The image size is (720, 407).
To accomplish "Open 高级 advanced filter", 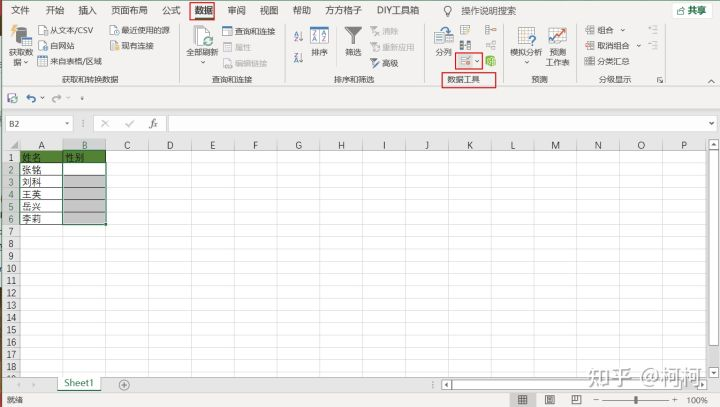I will pyautogui.click(x=384, y=63).
